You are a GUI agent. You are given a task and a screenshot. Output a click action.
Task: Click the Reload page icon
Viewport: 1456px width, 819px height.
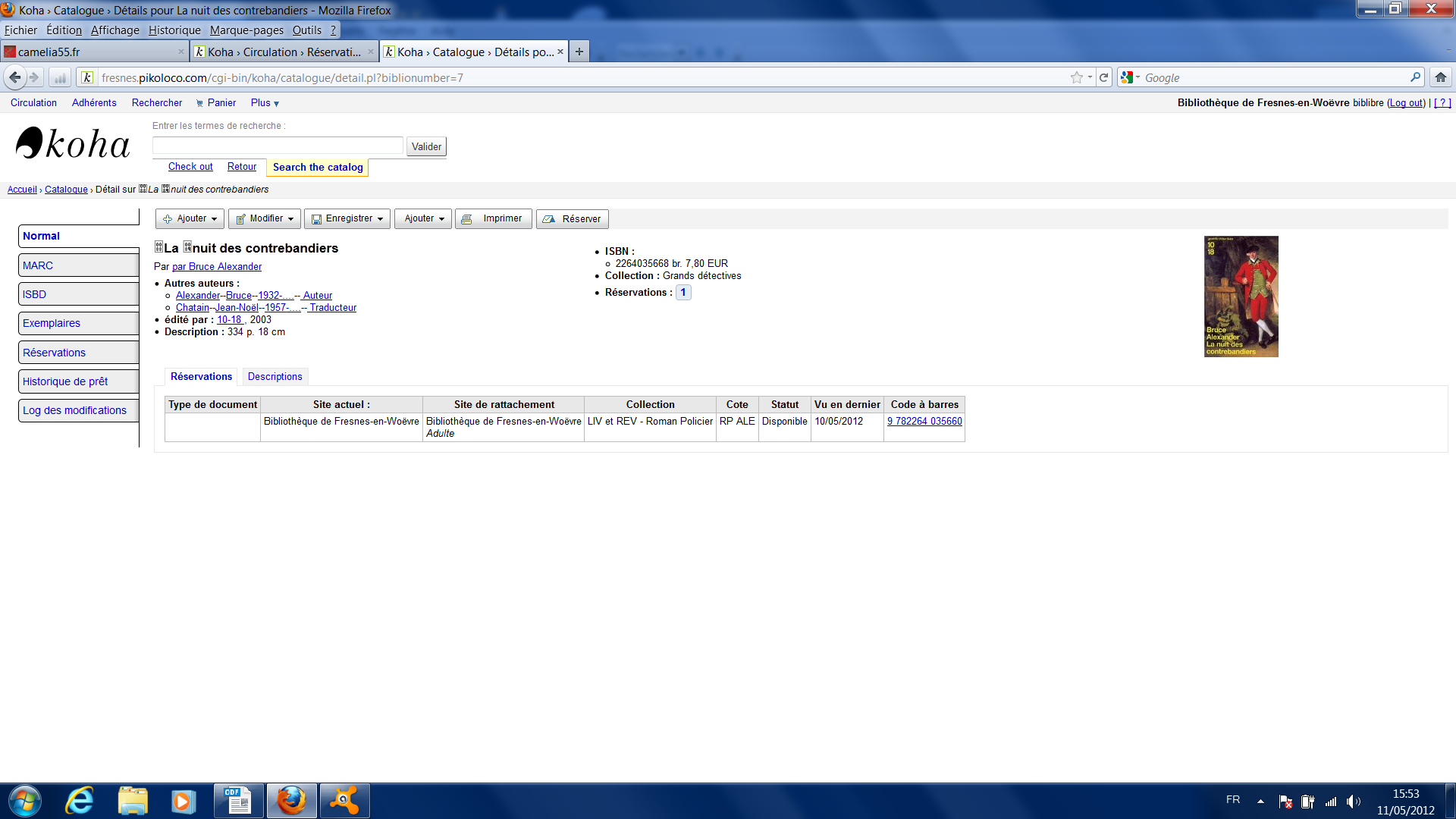pos(1104,77)
